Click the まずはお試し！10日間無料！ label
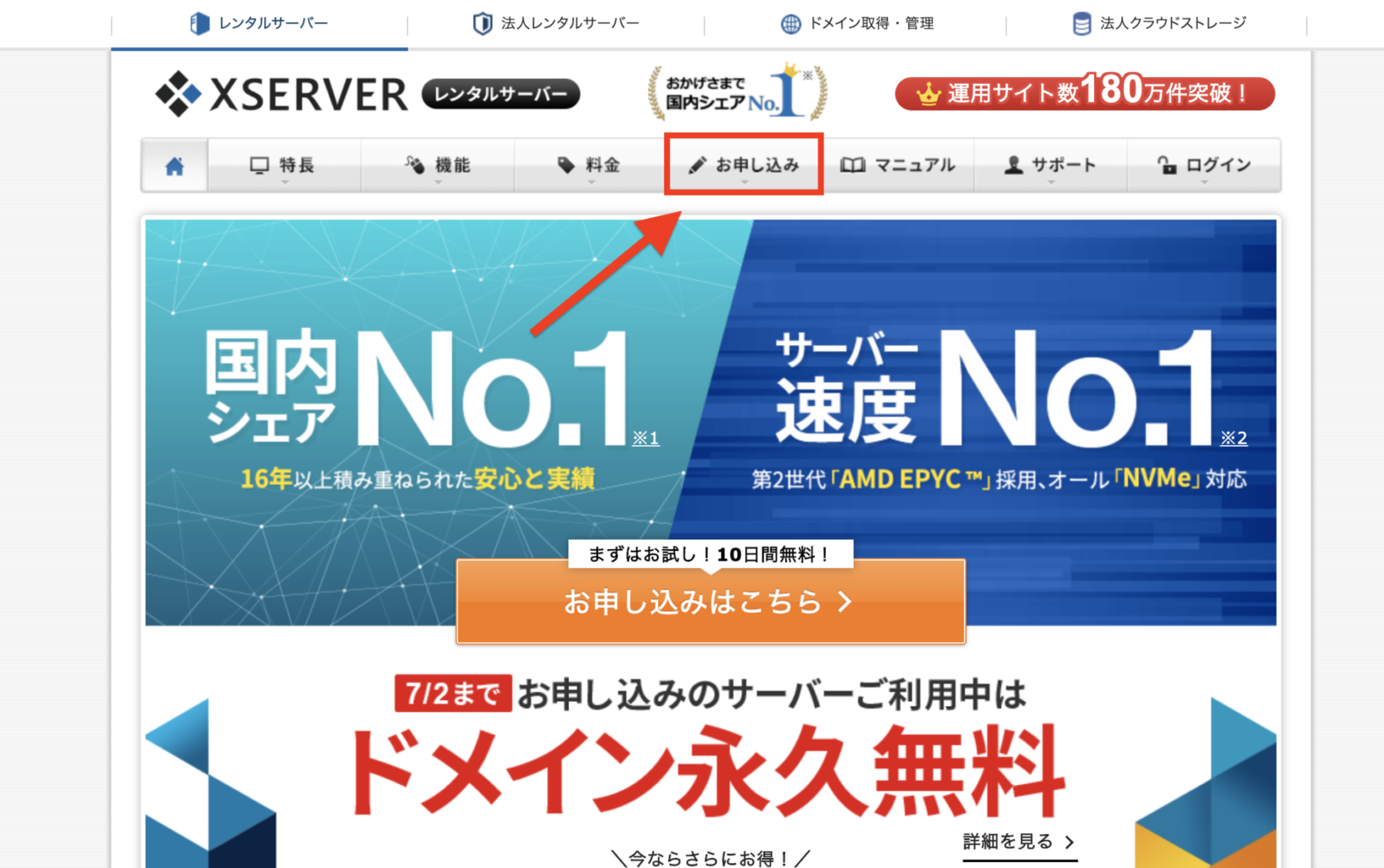1384x868 pixels. (x=710, y=554)
